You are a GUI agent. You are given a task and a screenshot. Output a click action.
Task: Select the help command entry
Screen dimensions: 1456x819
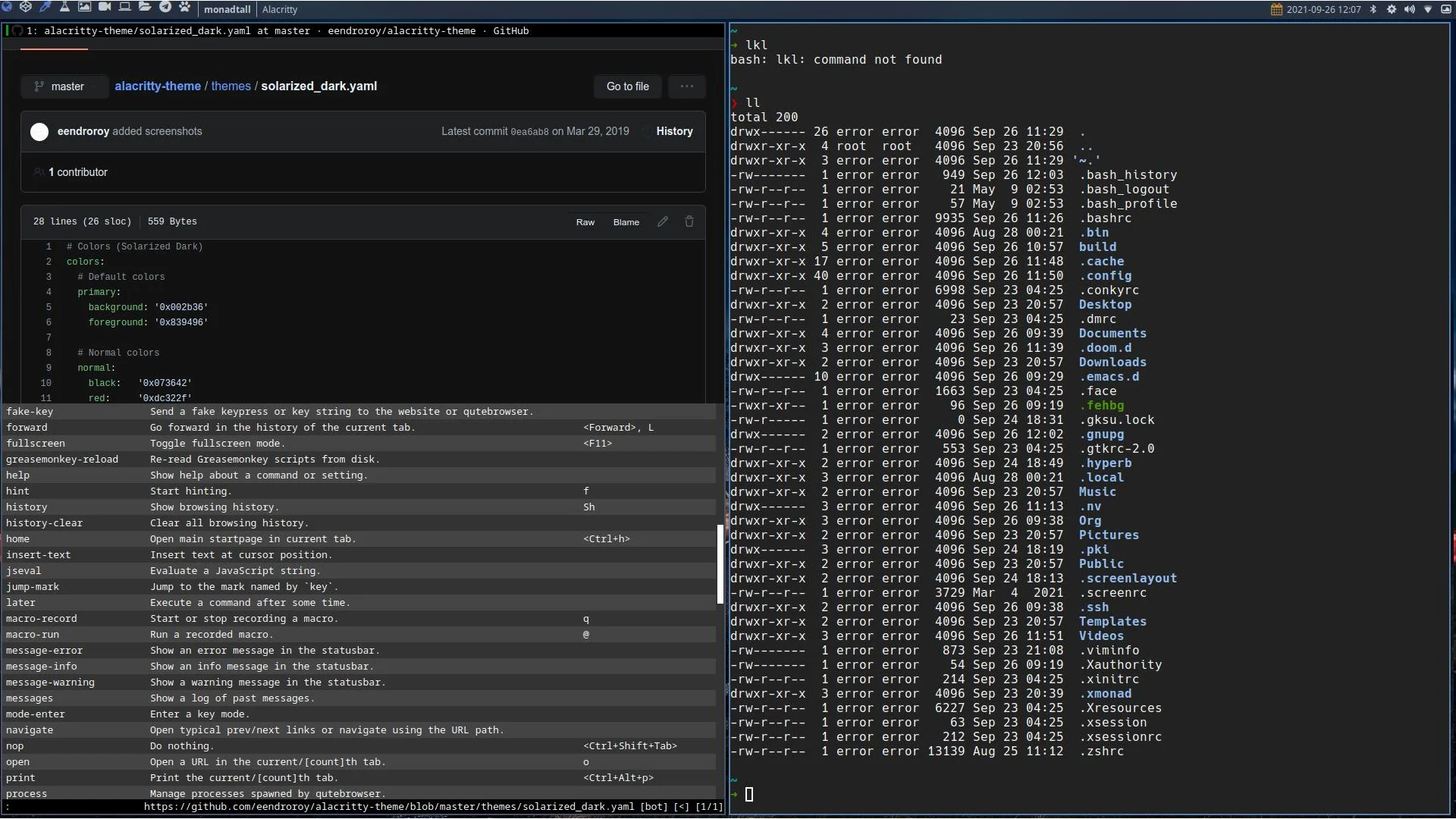(x=359, y=475)
